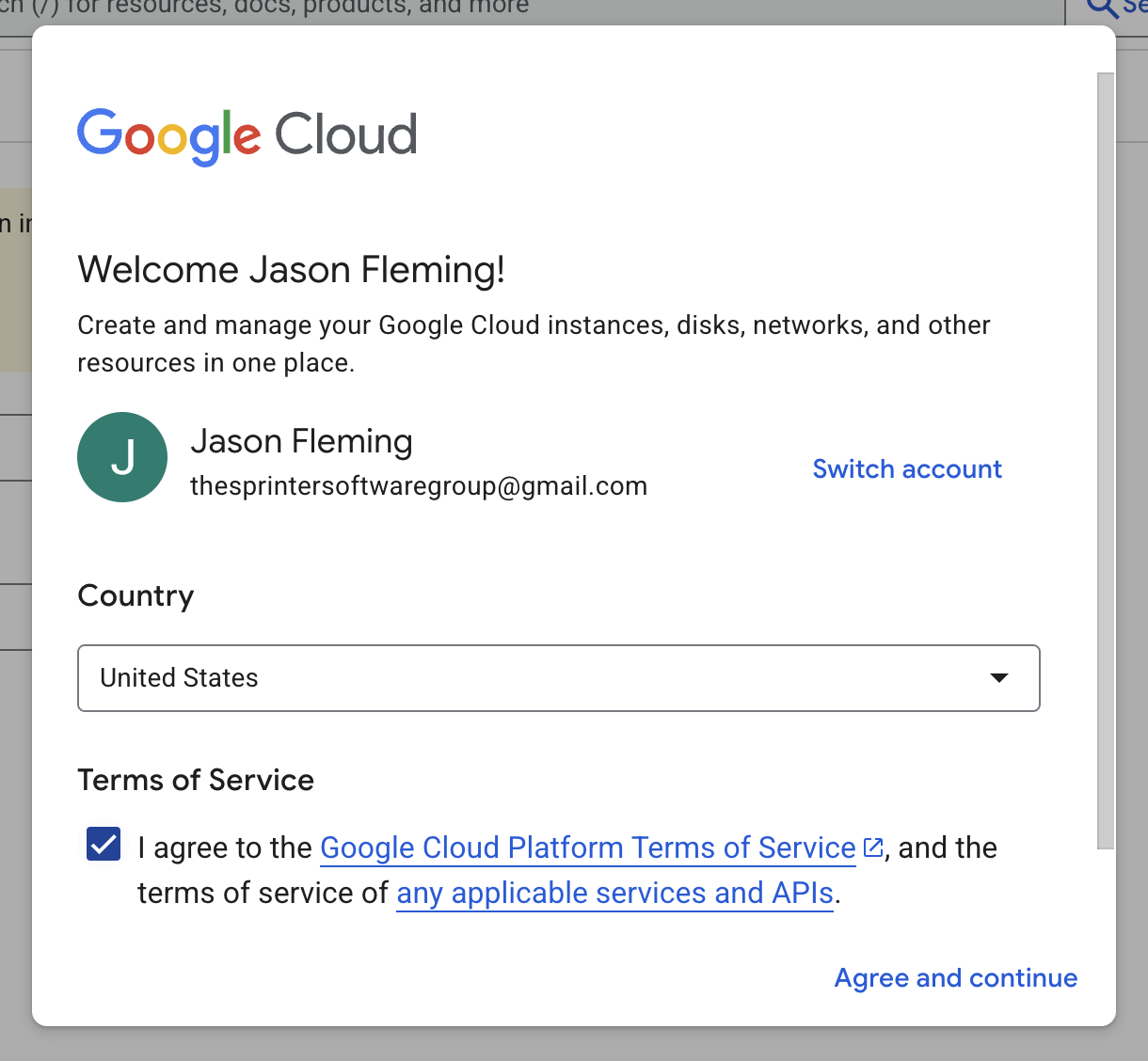Click the Switch account link
Image resolution: width=1148 pixels, height=1061 pixels.
pyautogui.click(x=906, y=468)
